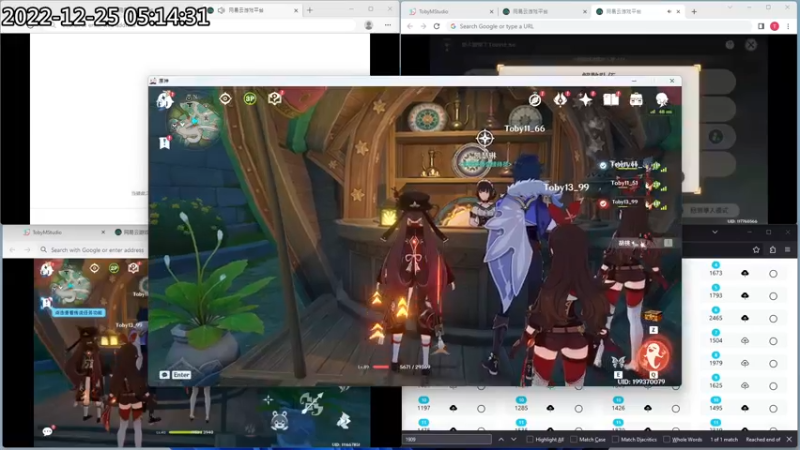Enable the Highlight All checkbox in find bar

530,439
